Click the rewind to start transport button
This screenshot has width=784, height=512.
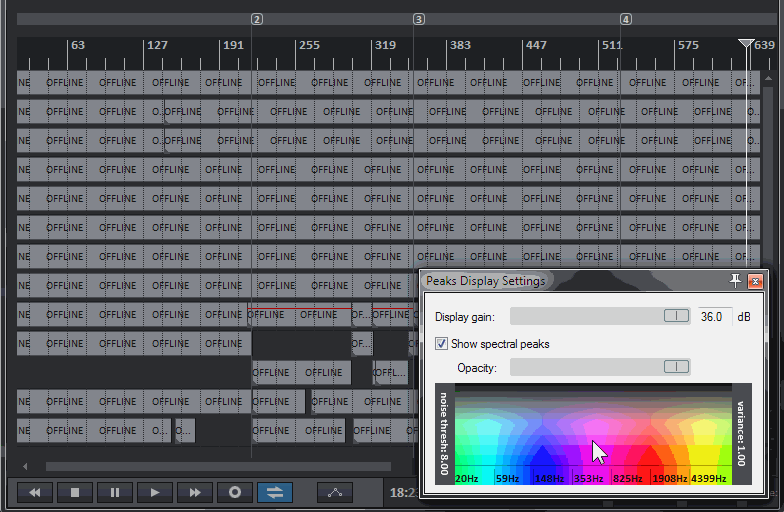(34, 492)
